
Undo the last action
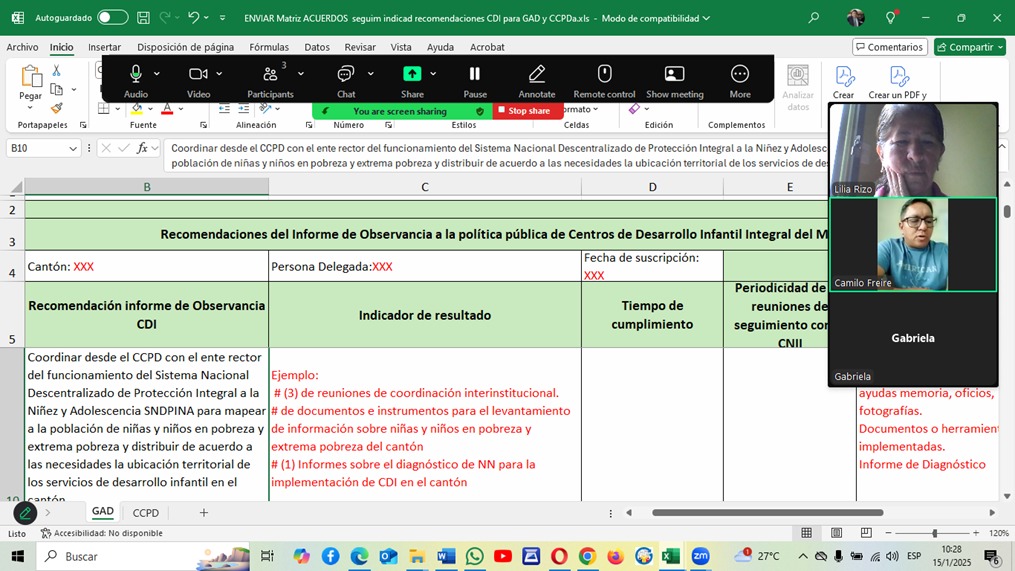tap(193, 17)
